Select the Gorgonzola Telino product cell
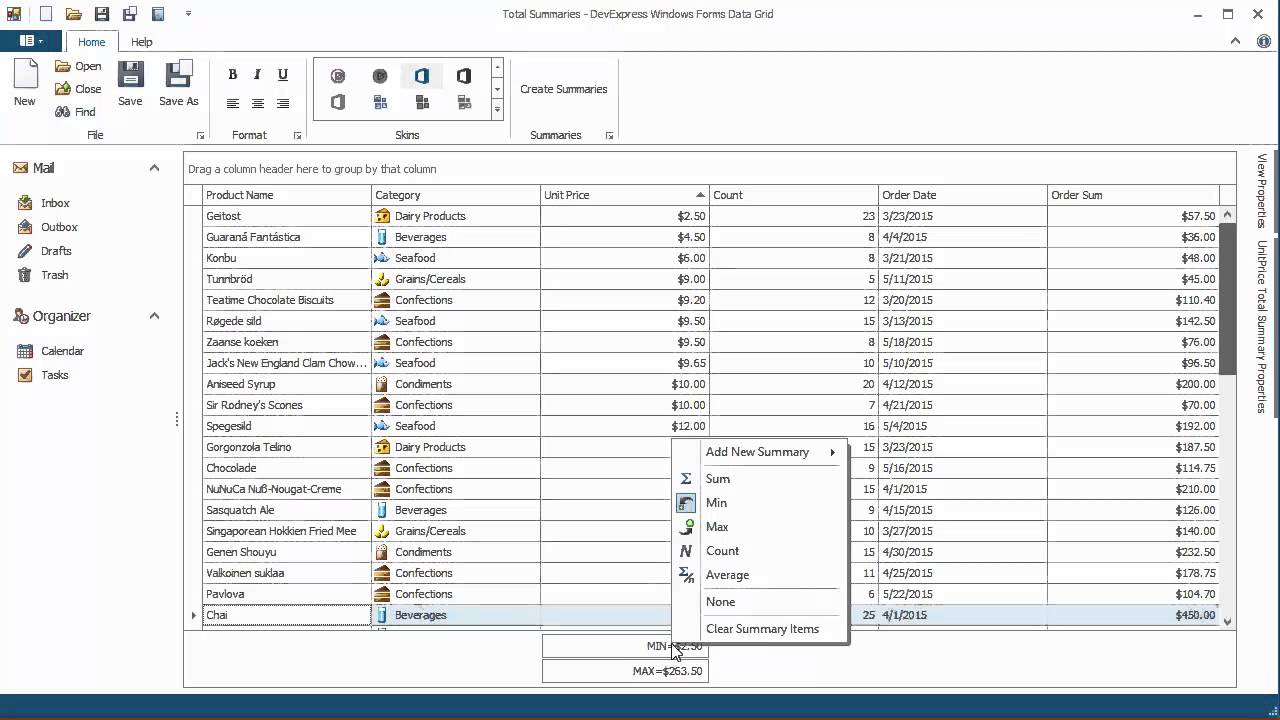 pyautogui.click(x=287, y=447)
